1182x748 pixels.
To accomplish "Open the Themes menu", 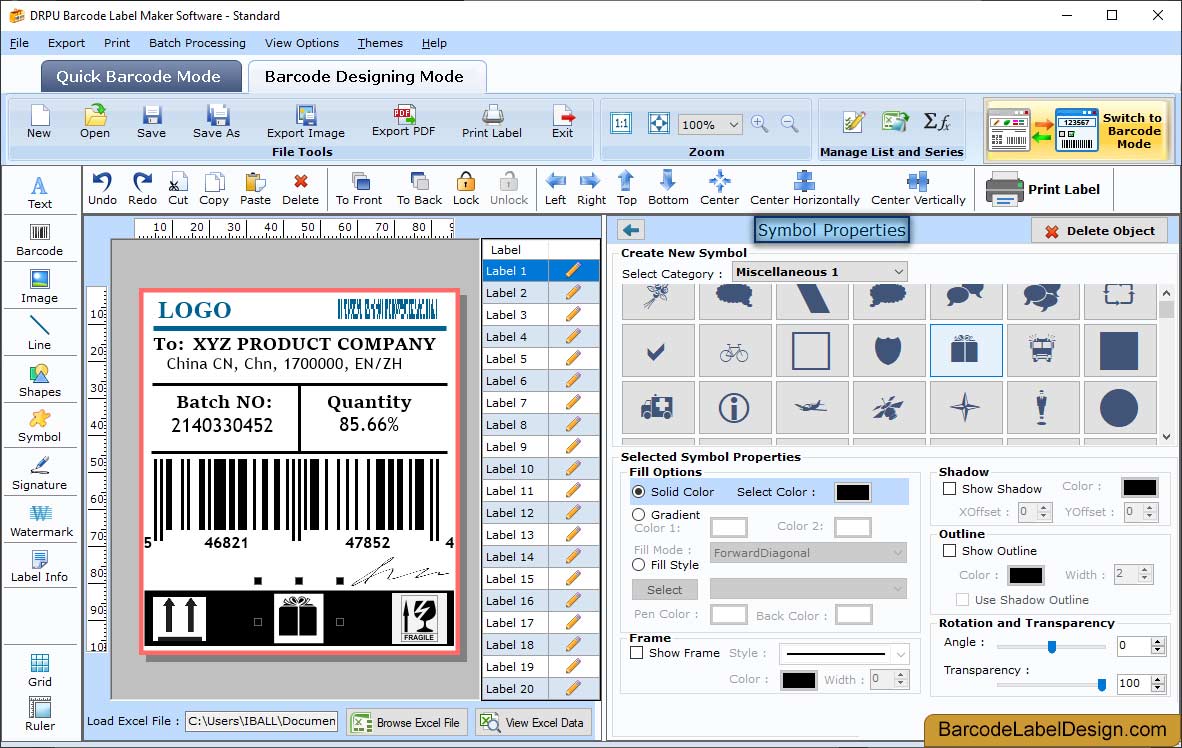I will pos(380,43).
